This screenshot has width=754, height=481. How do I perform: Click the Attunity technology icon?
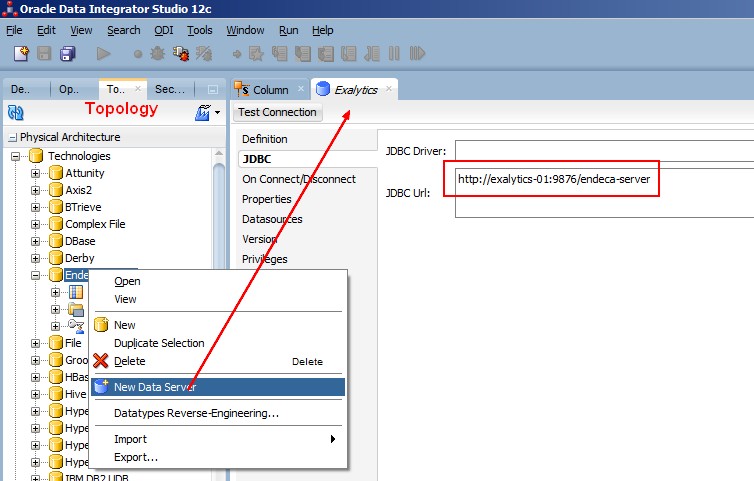[x=56, y=173]
